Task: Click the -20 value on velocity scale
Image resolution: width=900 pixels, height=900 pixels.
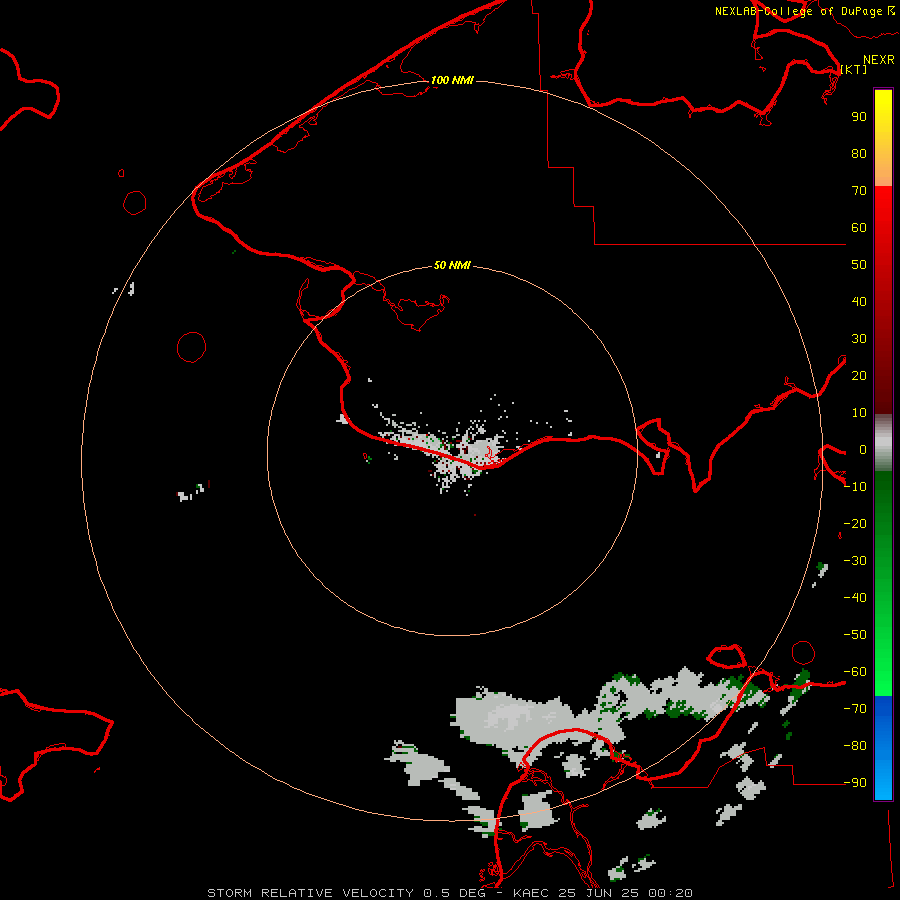Action: (855, 524)
